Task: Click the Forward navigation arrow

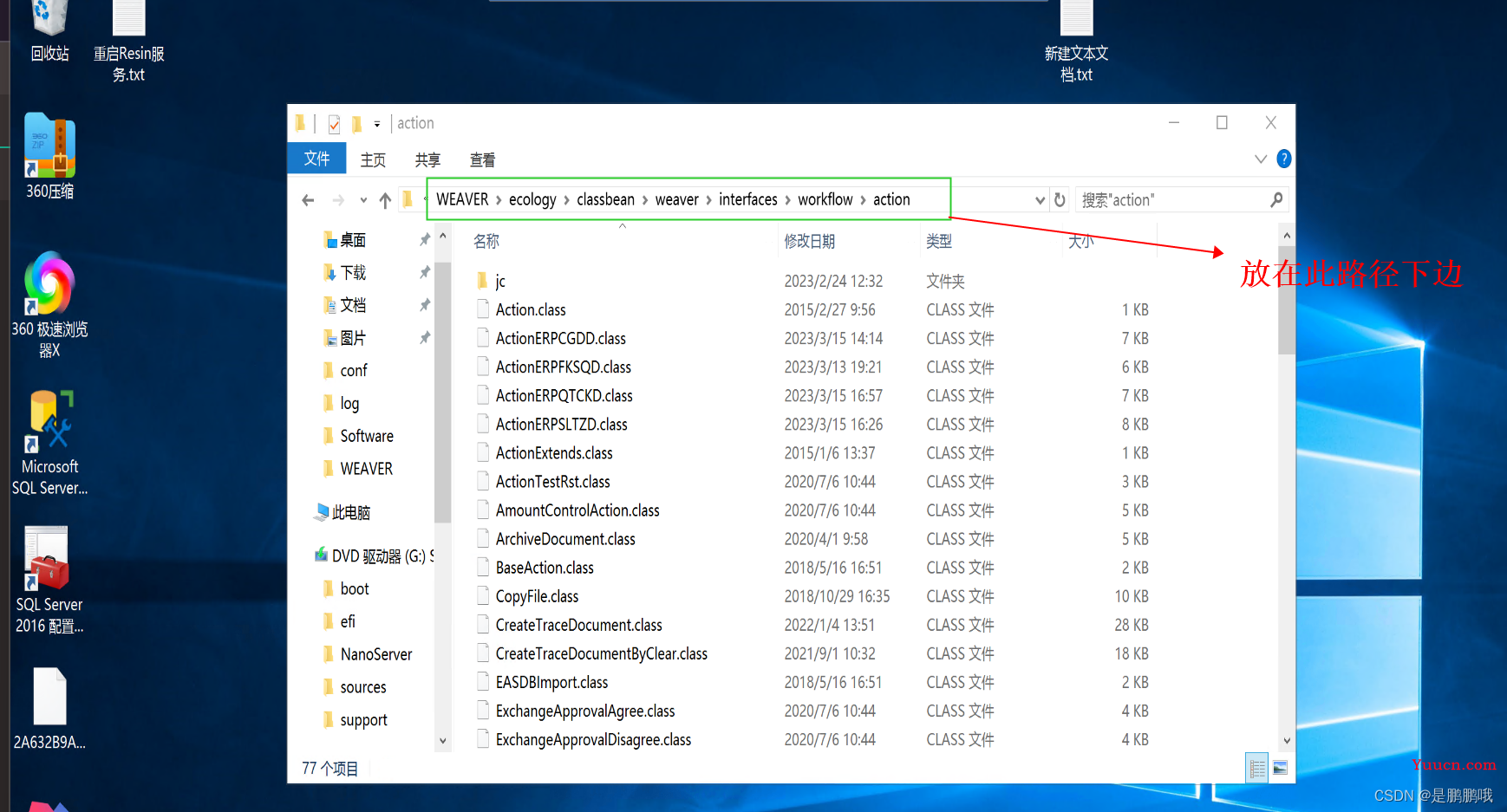Action: (338, 200)
